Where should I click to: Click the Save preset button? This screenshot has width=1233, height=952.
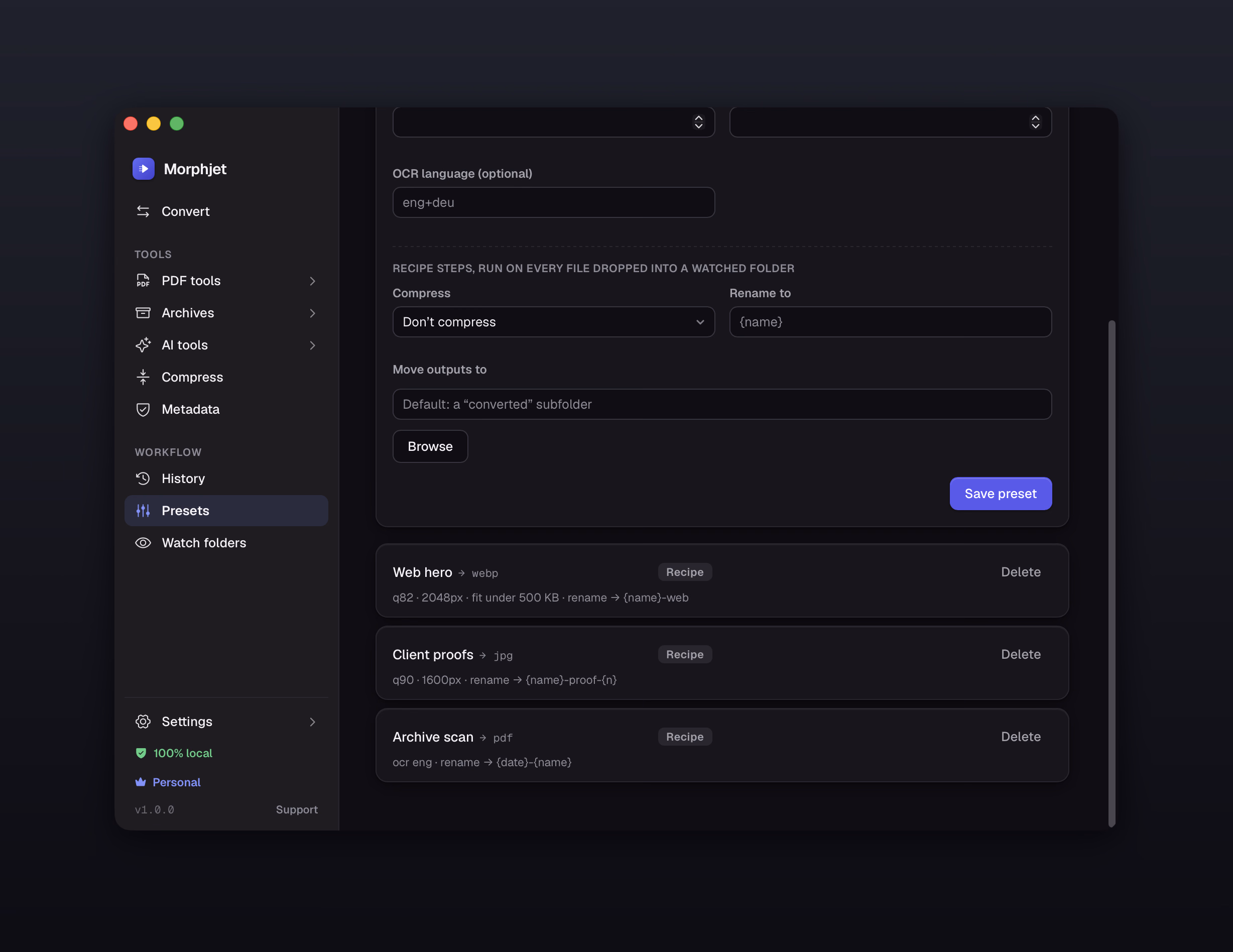(1001, 494)
